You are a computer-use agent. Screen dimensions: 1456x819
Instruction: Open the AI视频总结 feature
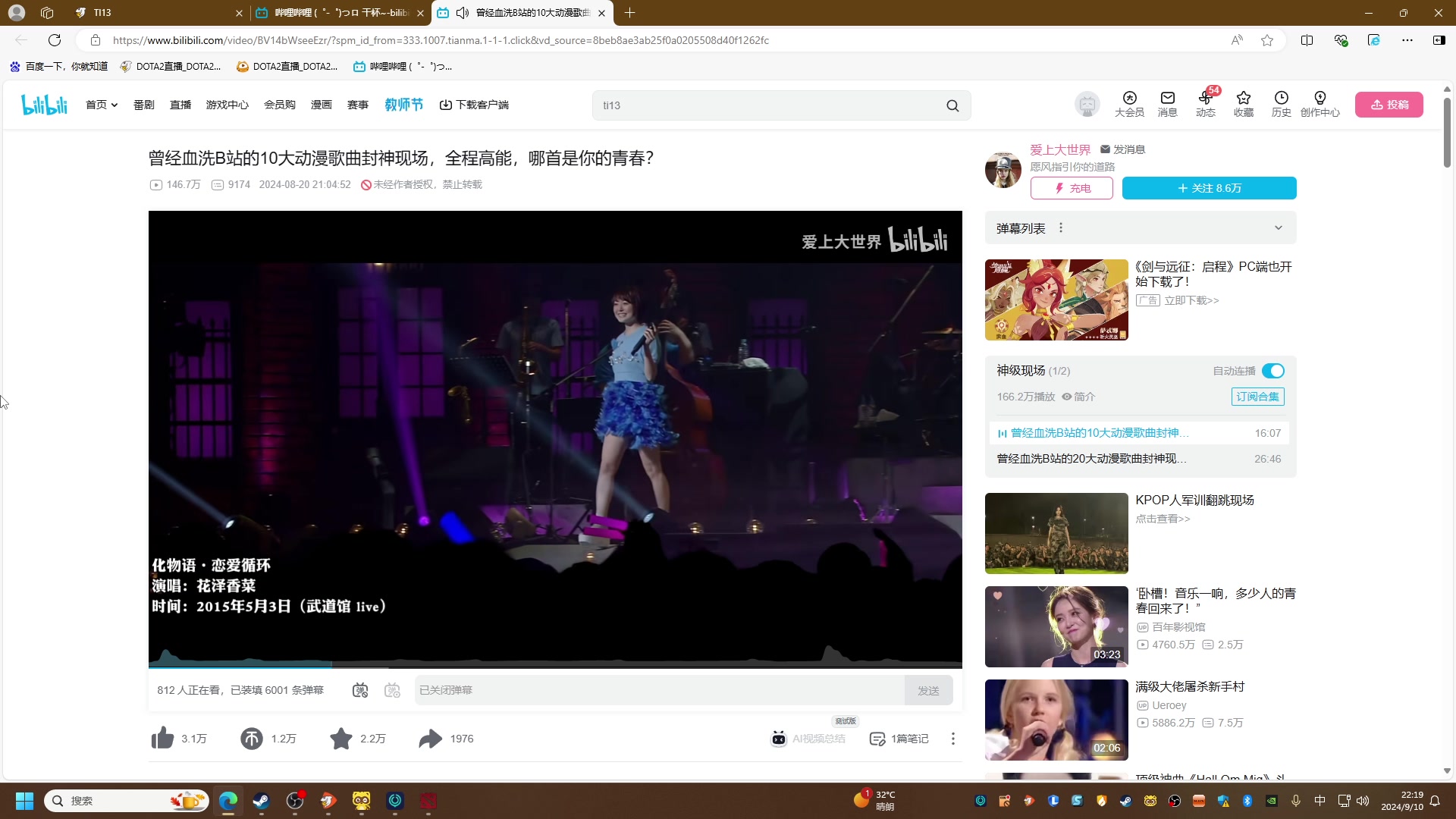(808, 738)
